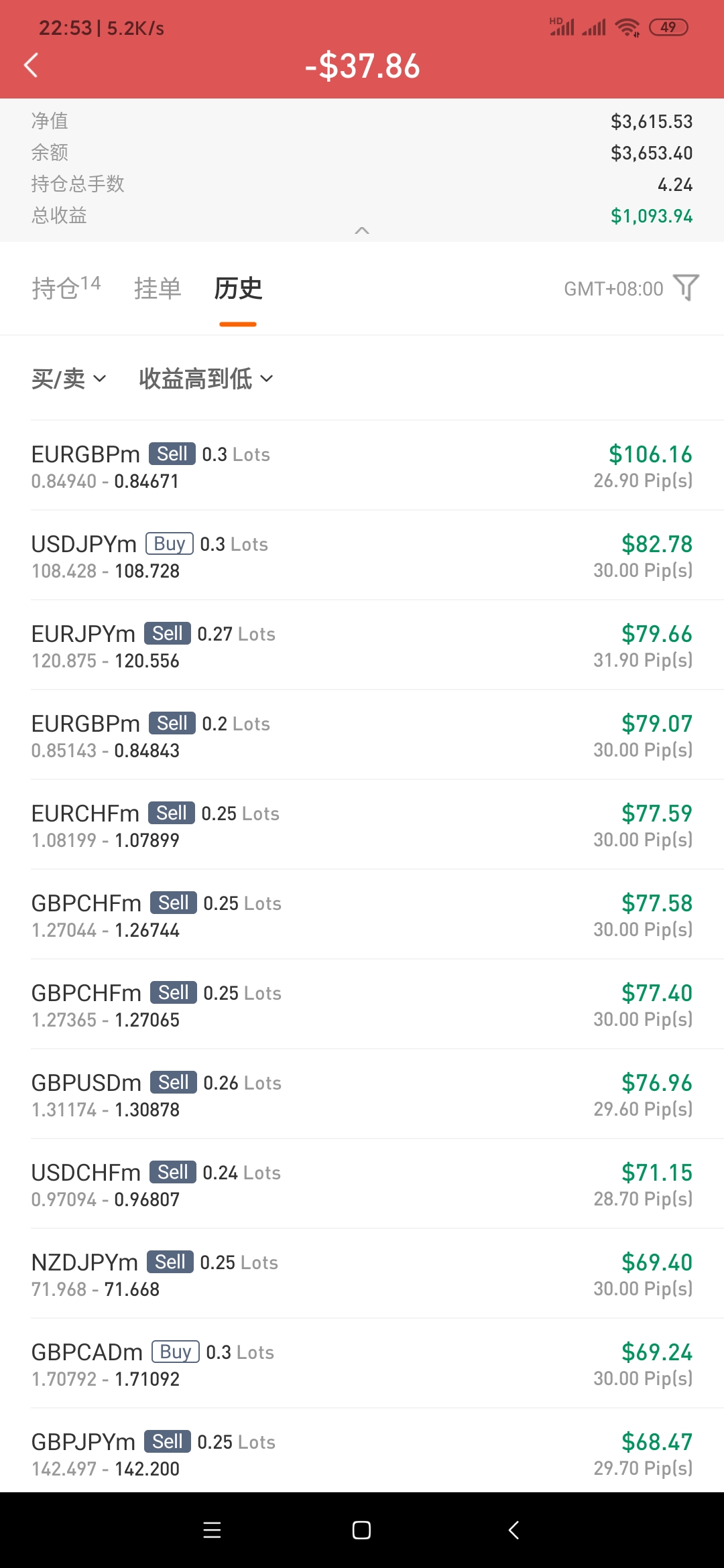The width and height of the screenshot is (724, 1568).
Task: Open the filter funnel icon
Action: click(x=686, y=287)
